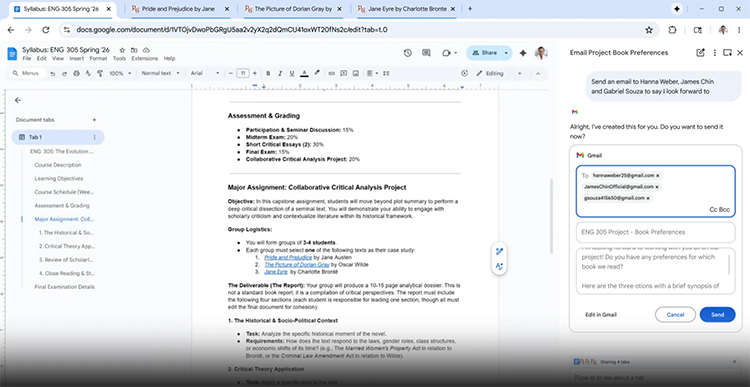Decrease the font size
This screenshot has width=750, height=387.
pos(231,73)
